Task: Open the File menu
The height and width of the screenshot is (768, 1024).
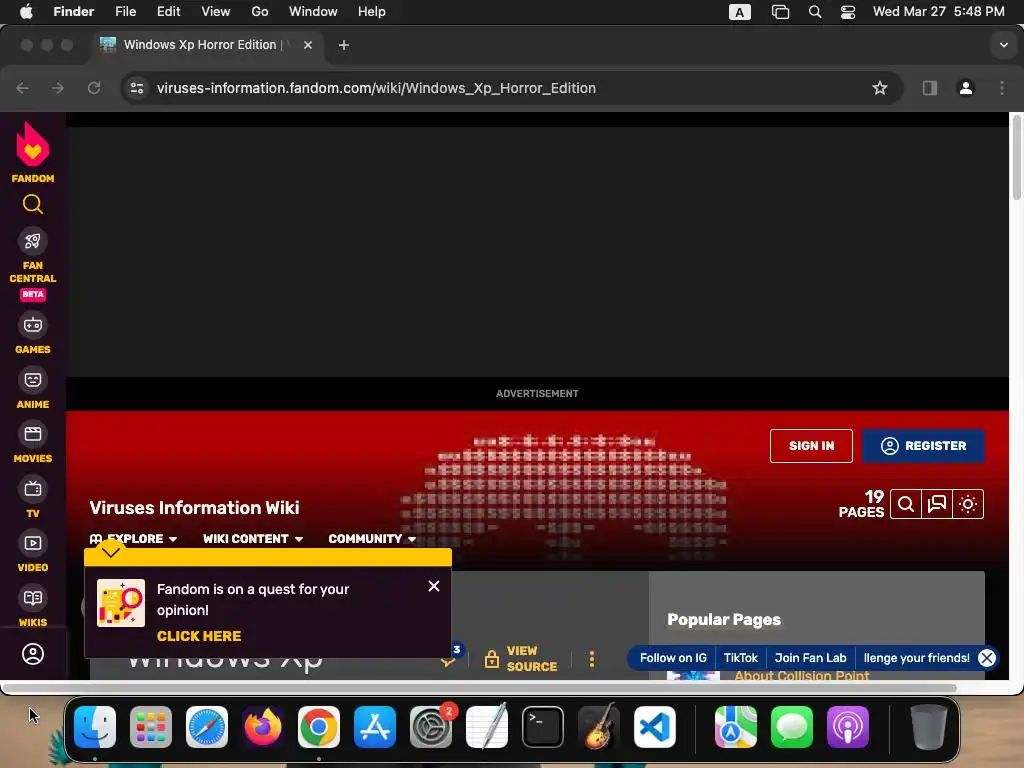Action: [125, 12]
